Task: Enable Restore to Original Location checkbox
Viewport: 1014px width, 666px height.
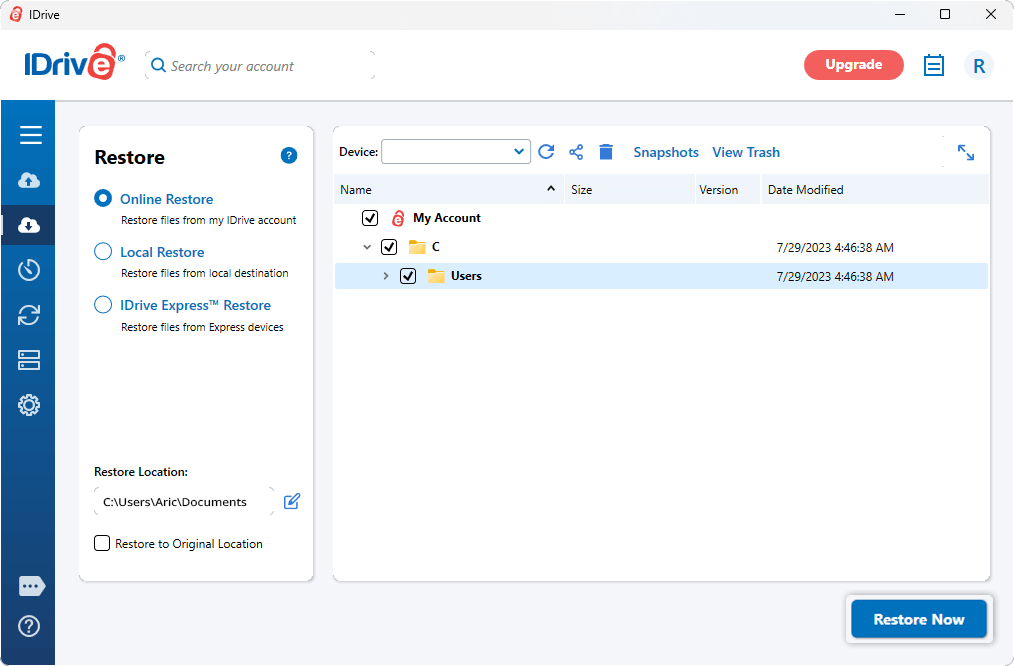Action: point(102,544)
